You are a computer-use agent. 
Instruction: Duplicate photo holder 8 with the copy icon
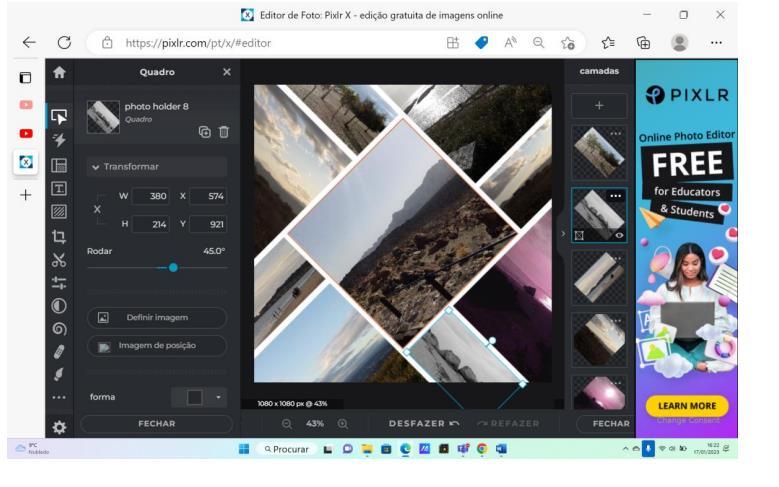pos(207,131)
